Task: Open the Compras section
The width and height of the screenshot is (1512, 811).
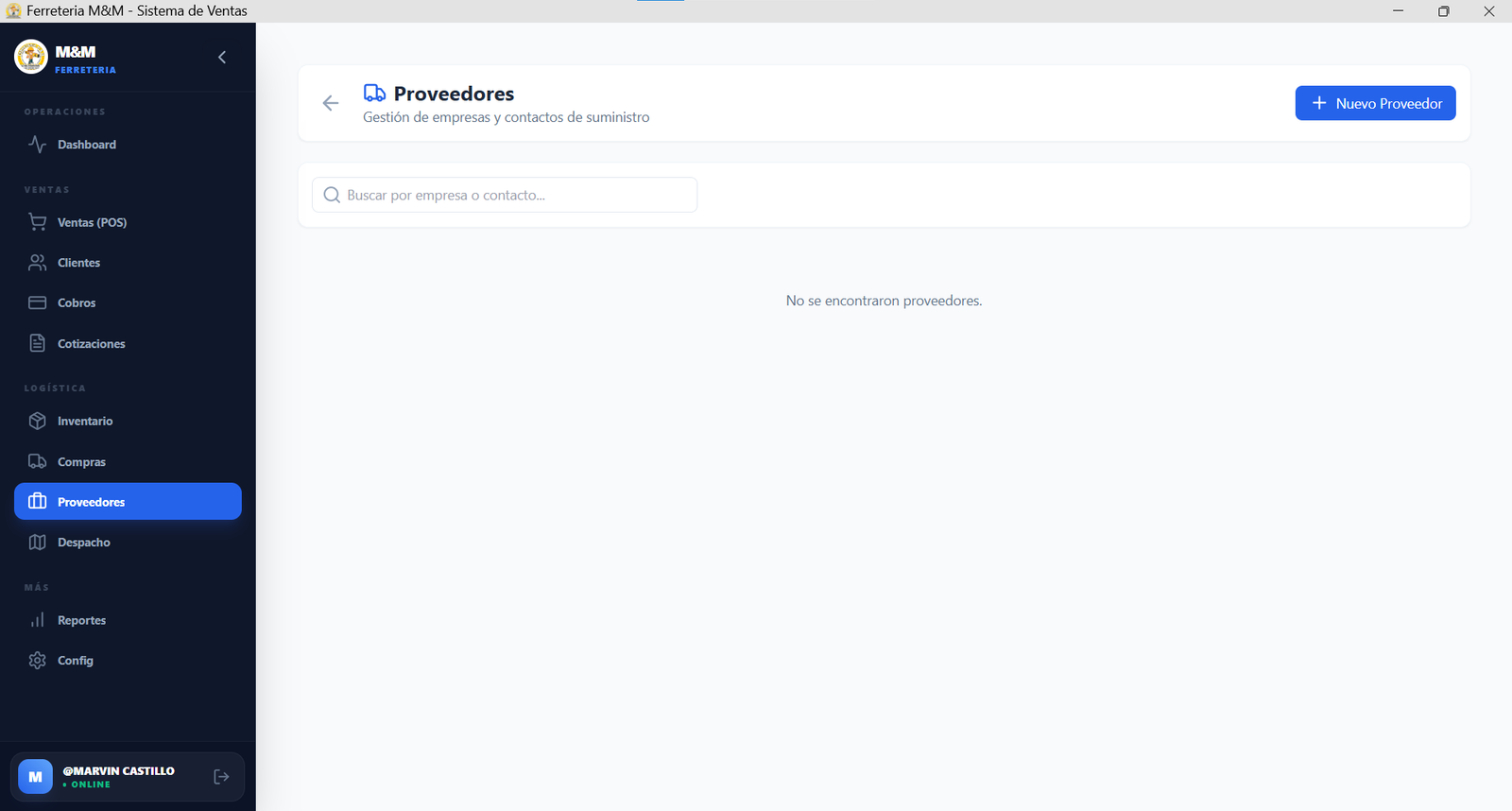Action: point(128,461)
